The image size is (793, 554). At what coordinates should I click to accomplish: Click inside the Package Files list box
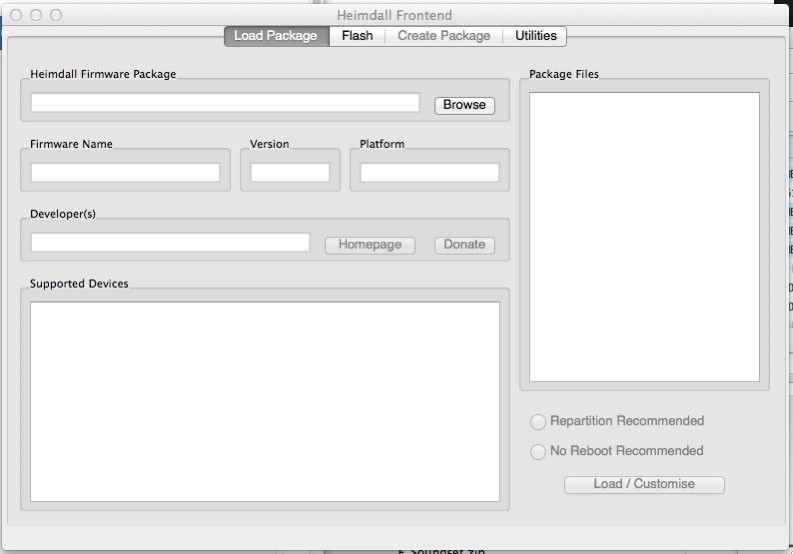click(x=644, y=237)
